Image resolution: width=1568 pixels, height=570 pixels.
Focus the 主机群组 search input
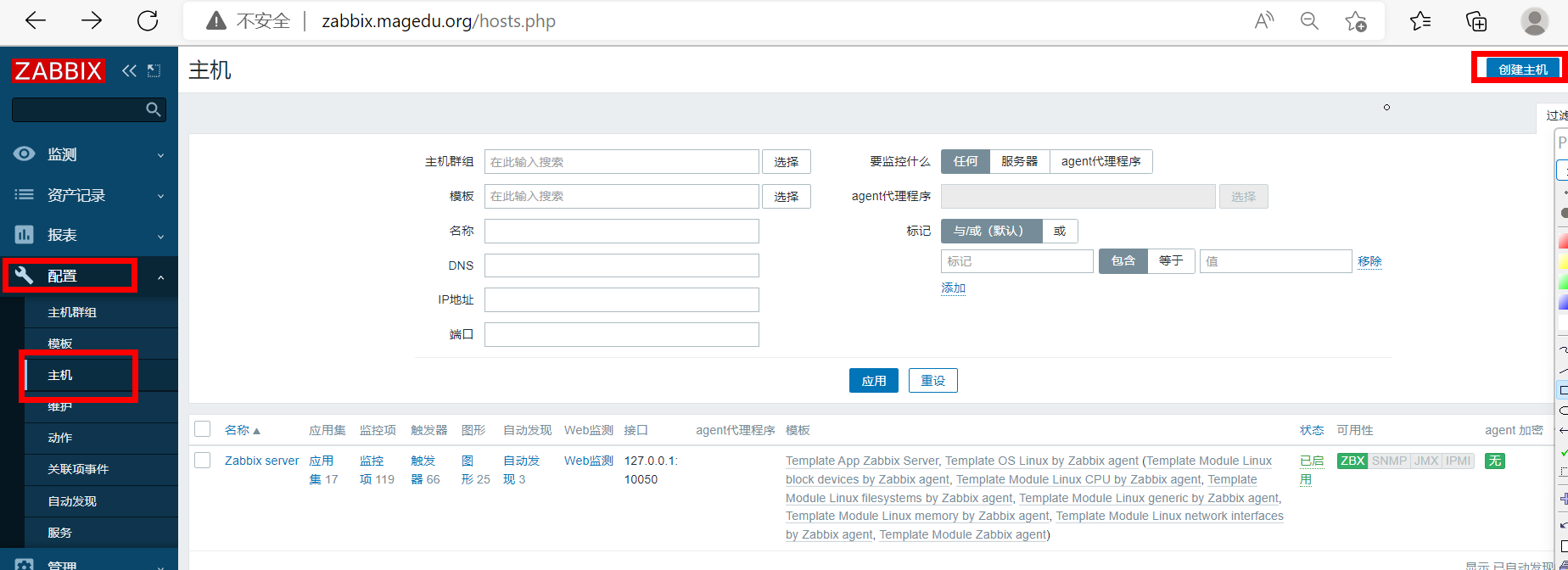click(x=622, y=161)
